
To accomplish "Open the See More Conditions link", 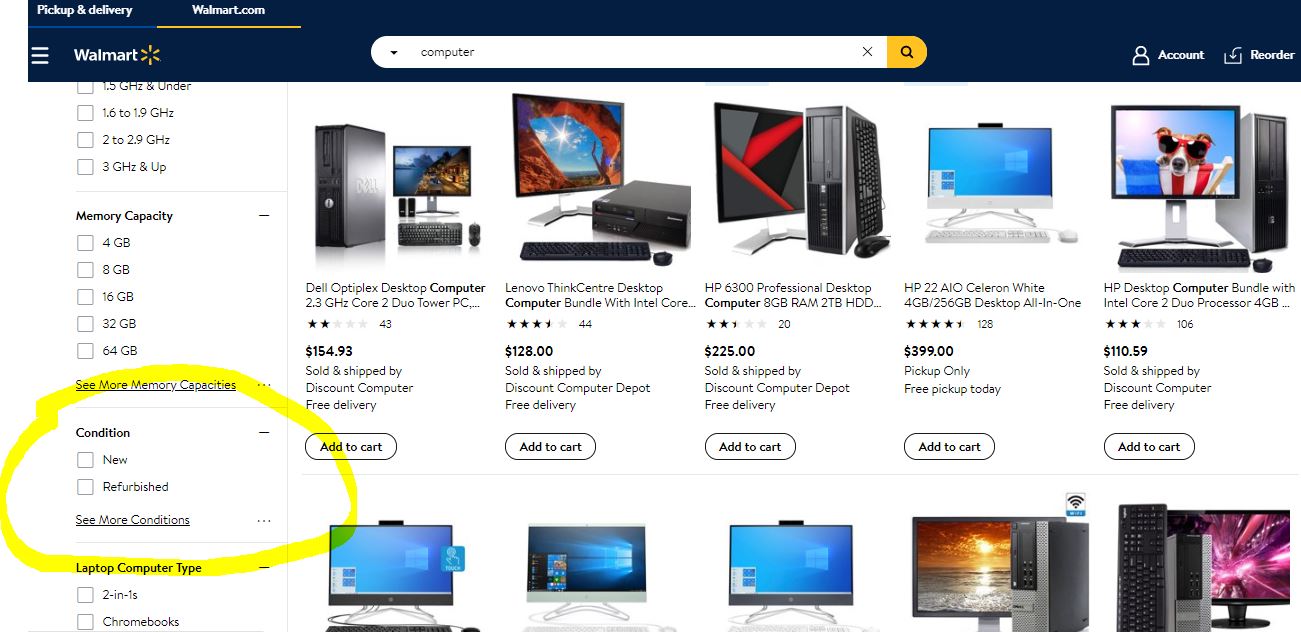I will click(132, 520).
